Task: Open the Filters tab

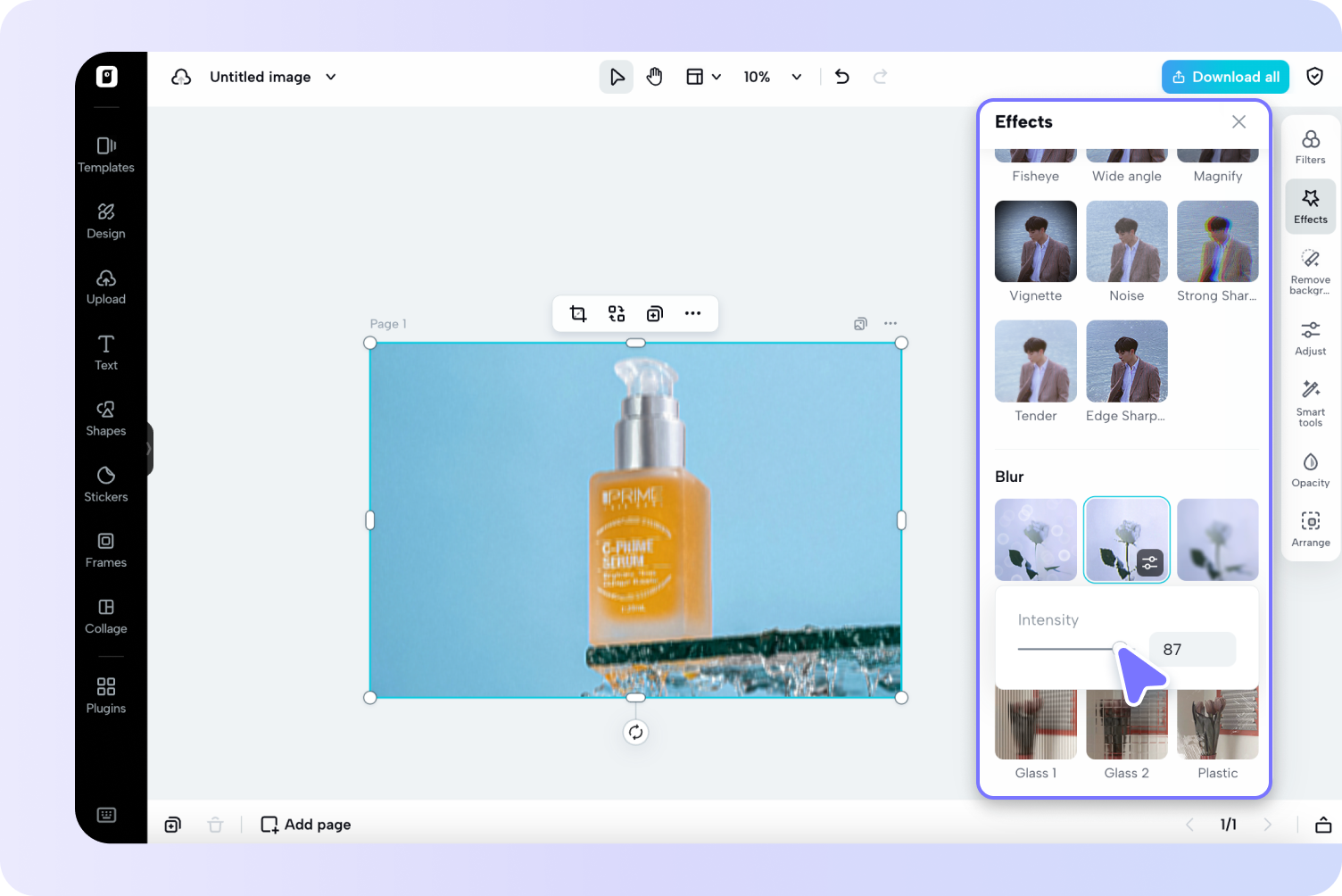Action: pos(1311,147)
